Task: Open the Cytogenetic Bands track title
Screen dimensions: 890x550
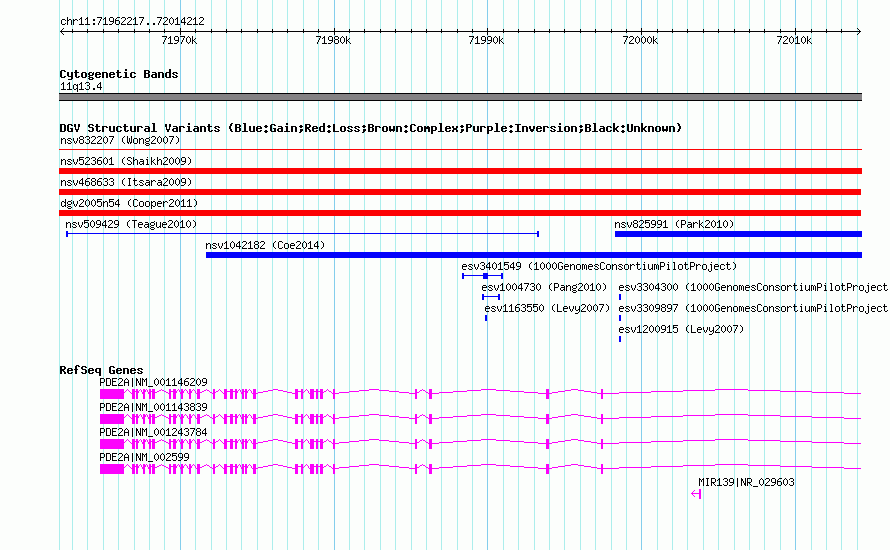Action: tap(119, 74)
